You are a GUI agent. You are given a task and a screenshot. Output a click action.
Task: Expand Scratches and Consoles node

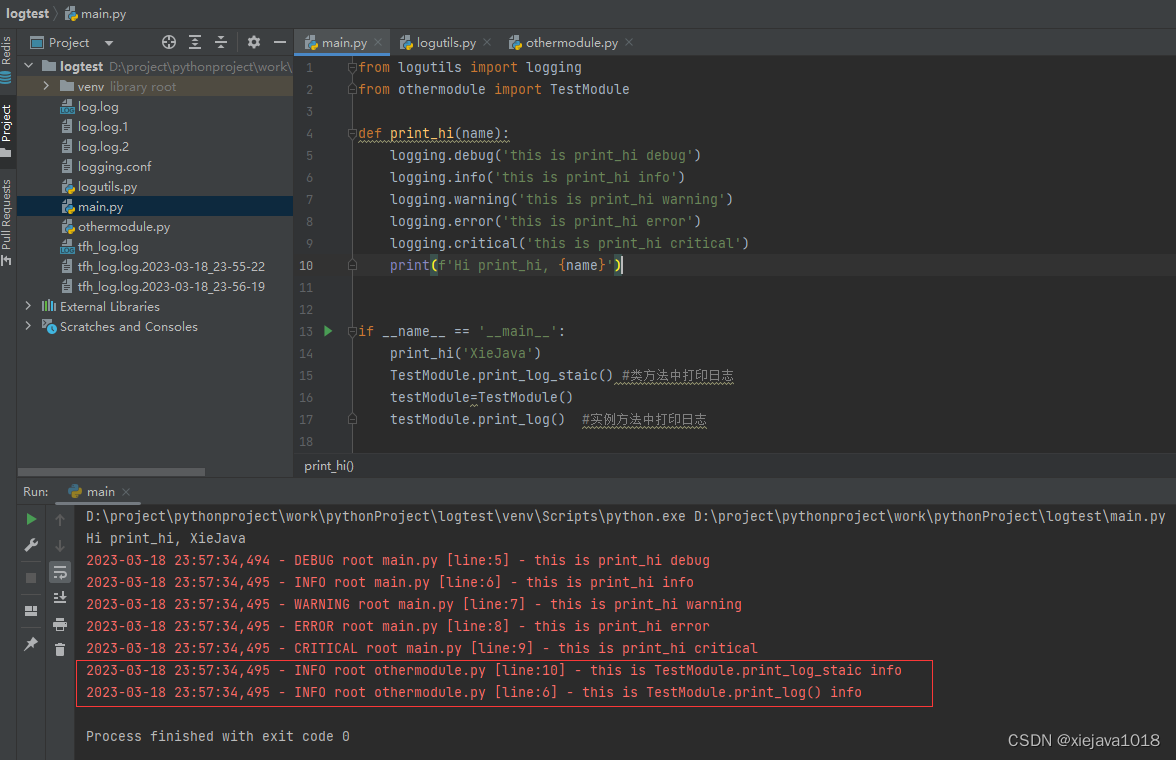tap(28, 326)
